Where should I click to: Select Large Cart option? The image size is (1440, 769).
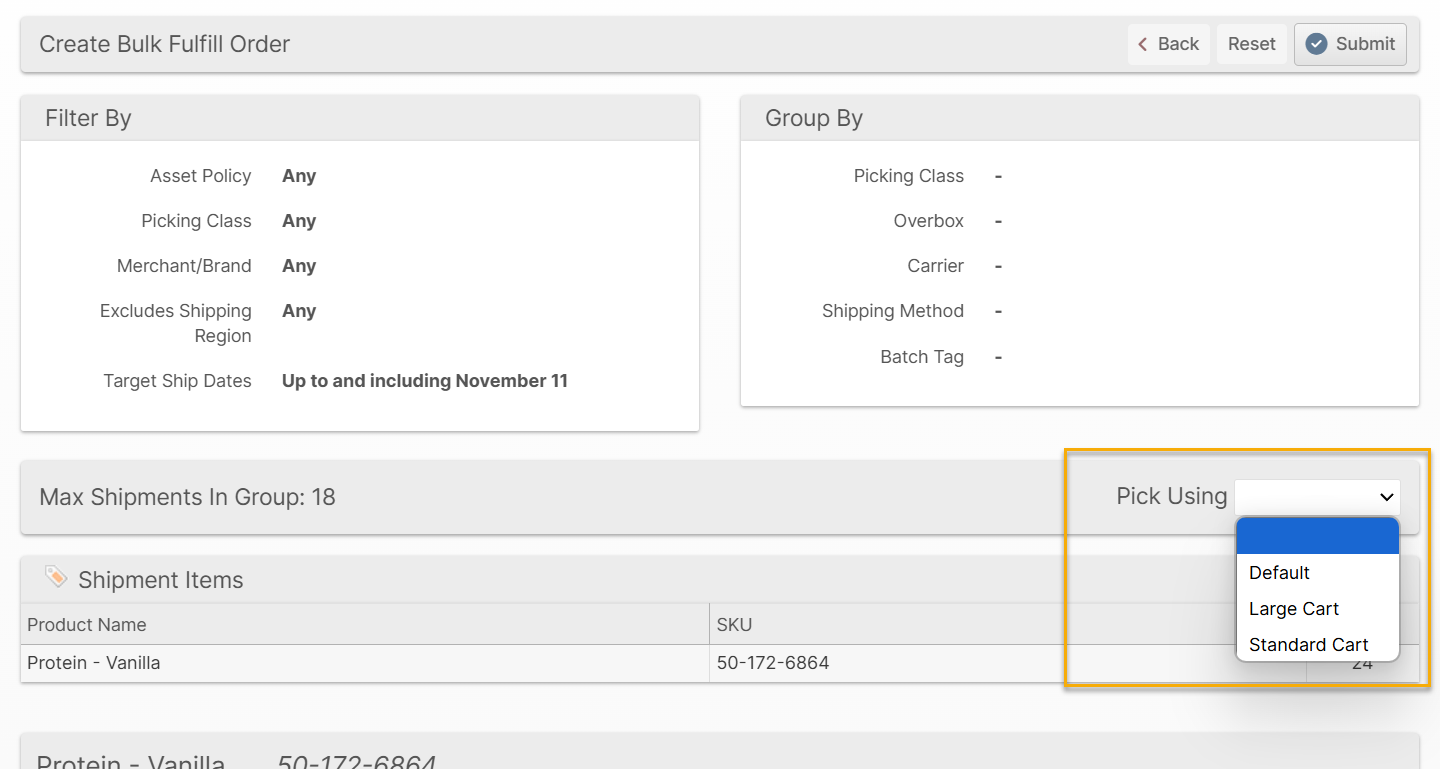tap(1293, 609)
